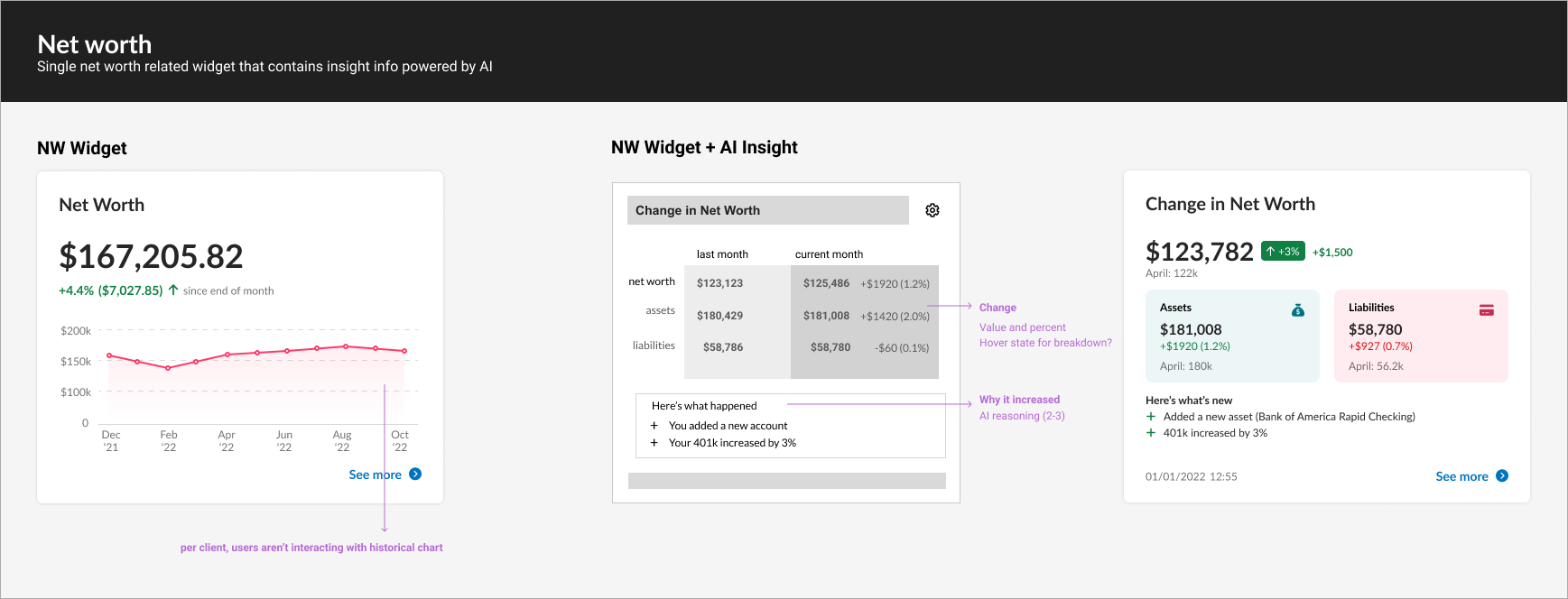Click 'You added a new account' text
This screenshot has height=599, width=1568.
728,426
